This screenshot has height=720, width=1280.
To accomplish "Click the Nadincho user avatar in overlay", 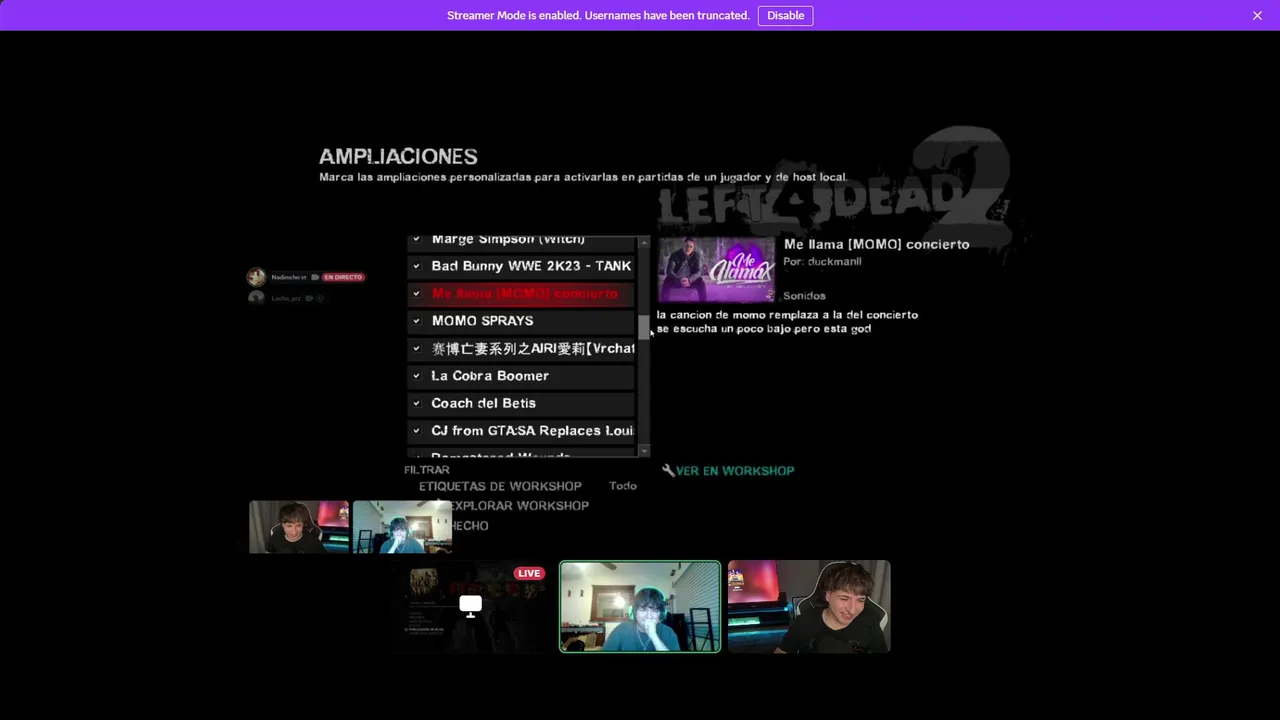I will [x=256, y=277].
